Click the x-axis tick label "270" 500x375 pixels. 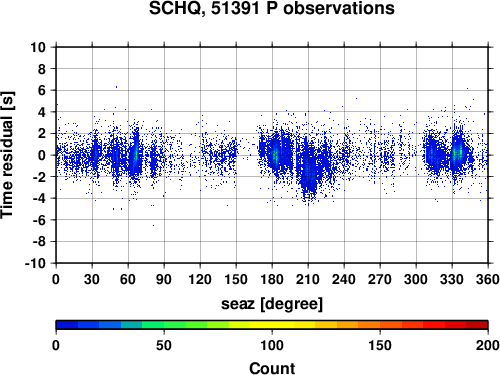coord(380,279)
